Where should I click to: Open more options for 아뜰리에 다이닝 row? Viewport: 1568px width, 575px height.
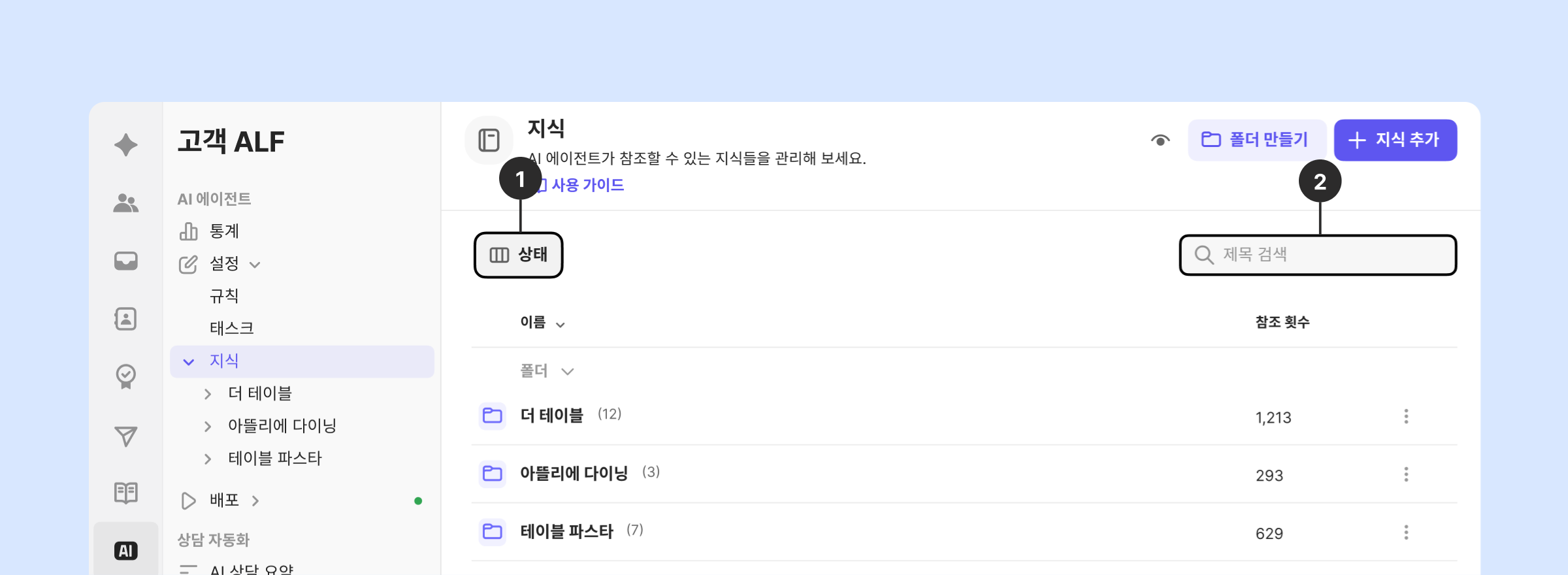click(1406, 474)
